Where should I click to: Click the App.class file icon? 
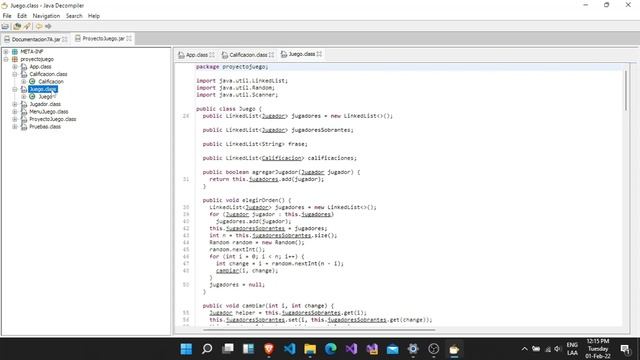[24, 67]
